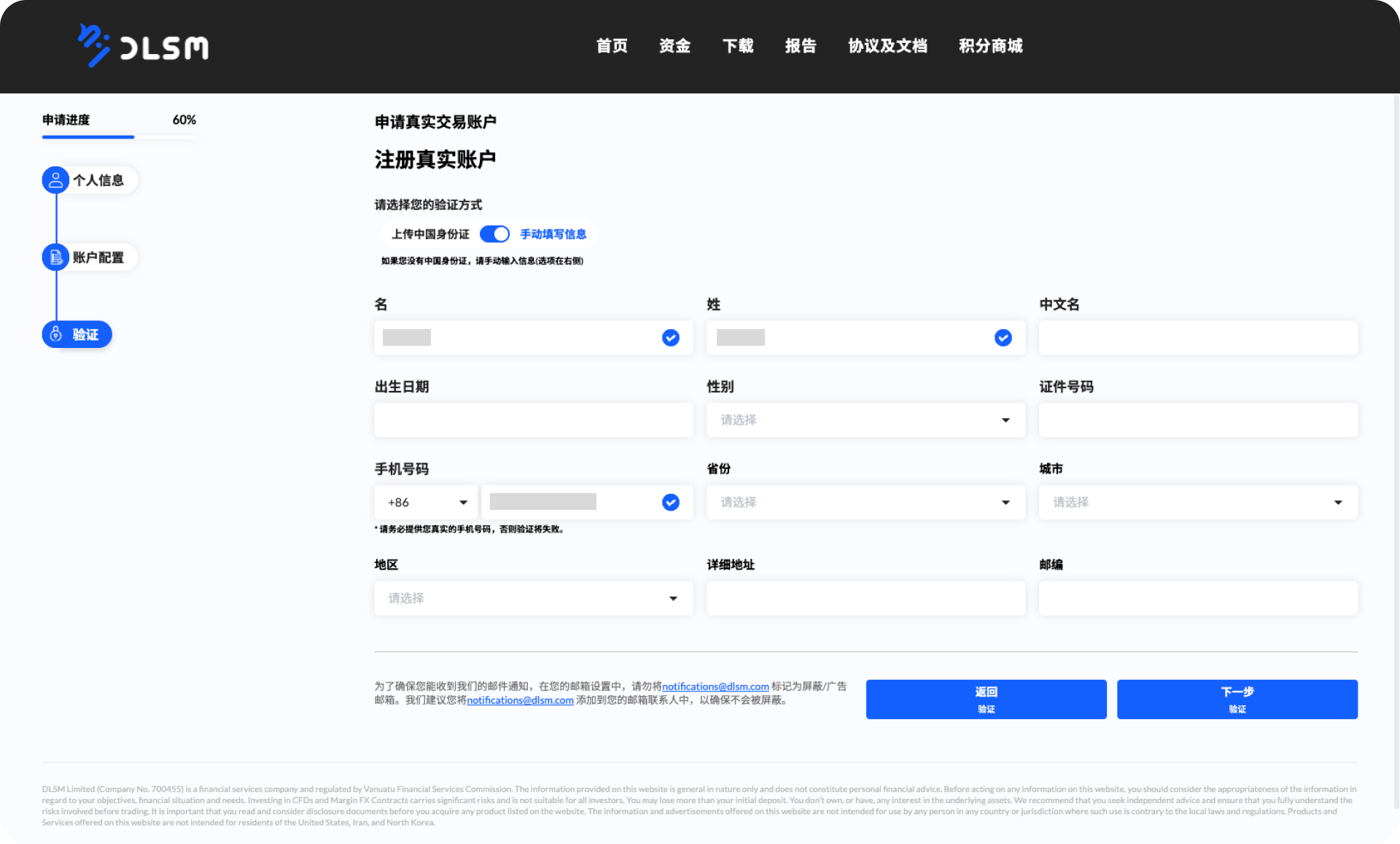Click the DLSM logo in the header

(x=144, y=45)
